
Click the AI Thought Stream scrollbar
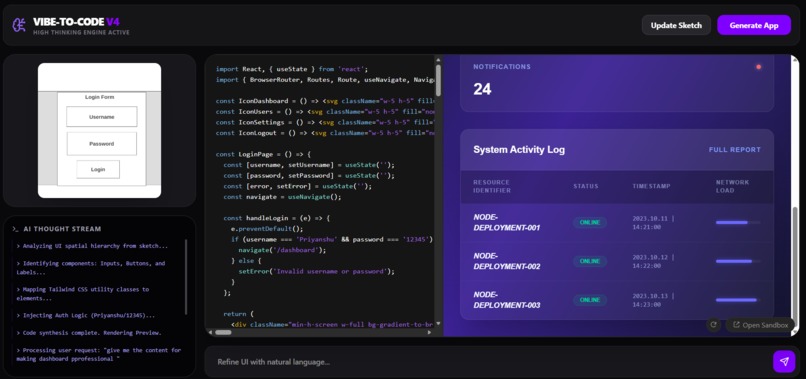click(186, 277)
